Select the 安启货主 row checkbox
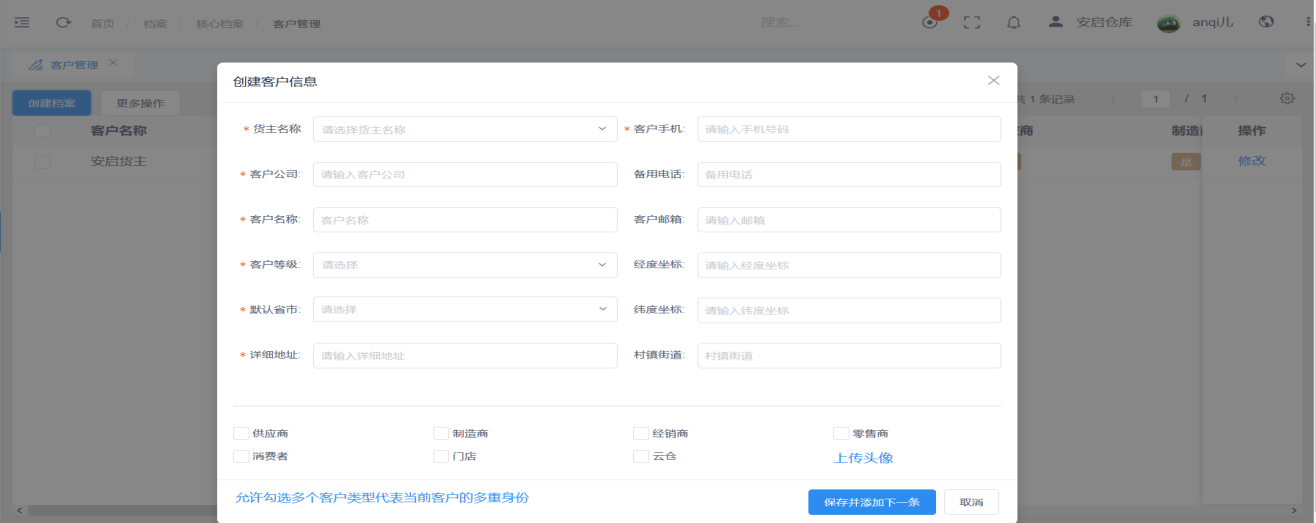 click(x=43, y=161)
